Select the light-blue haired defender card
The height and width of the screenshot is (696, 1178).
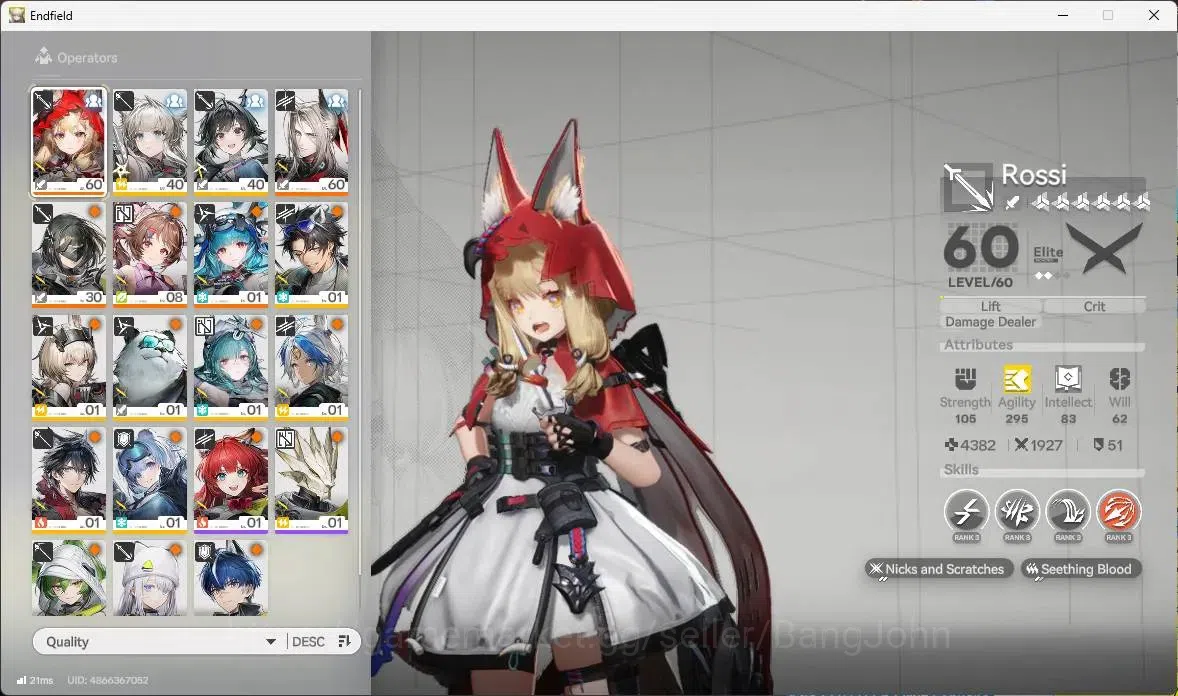pyautogui.click(x=150, y=480)
